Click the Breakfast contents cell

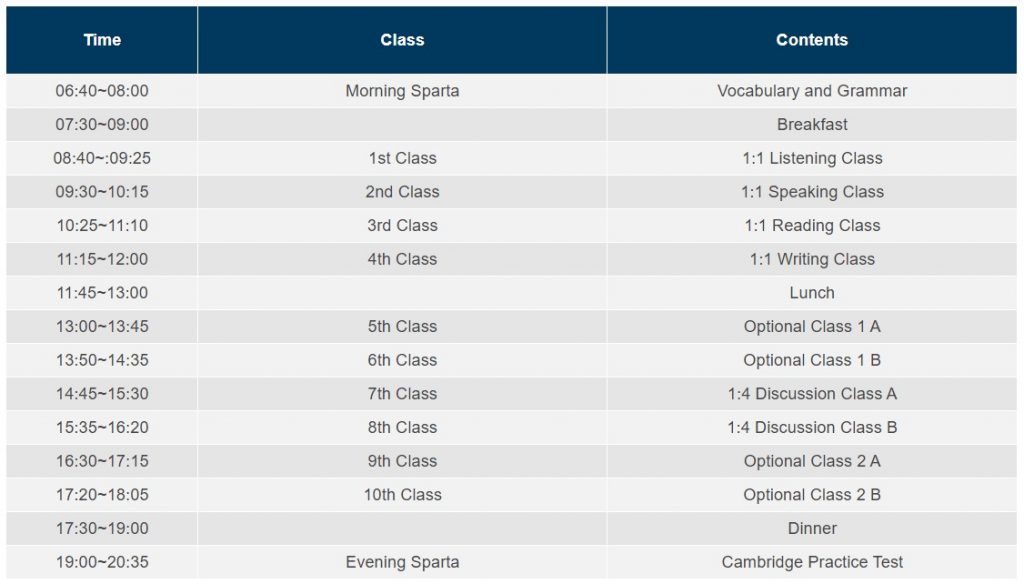pos(812,125)
